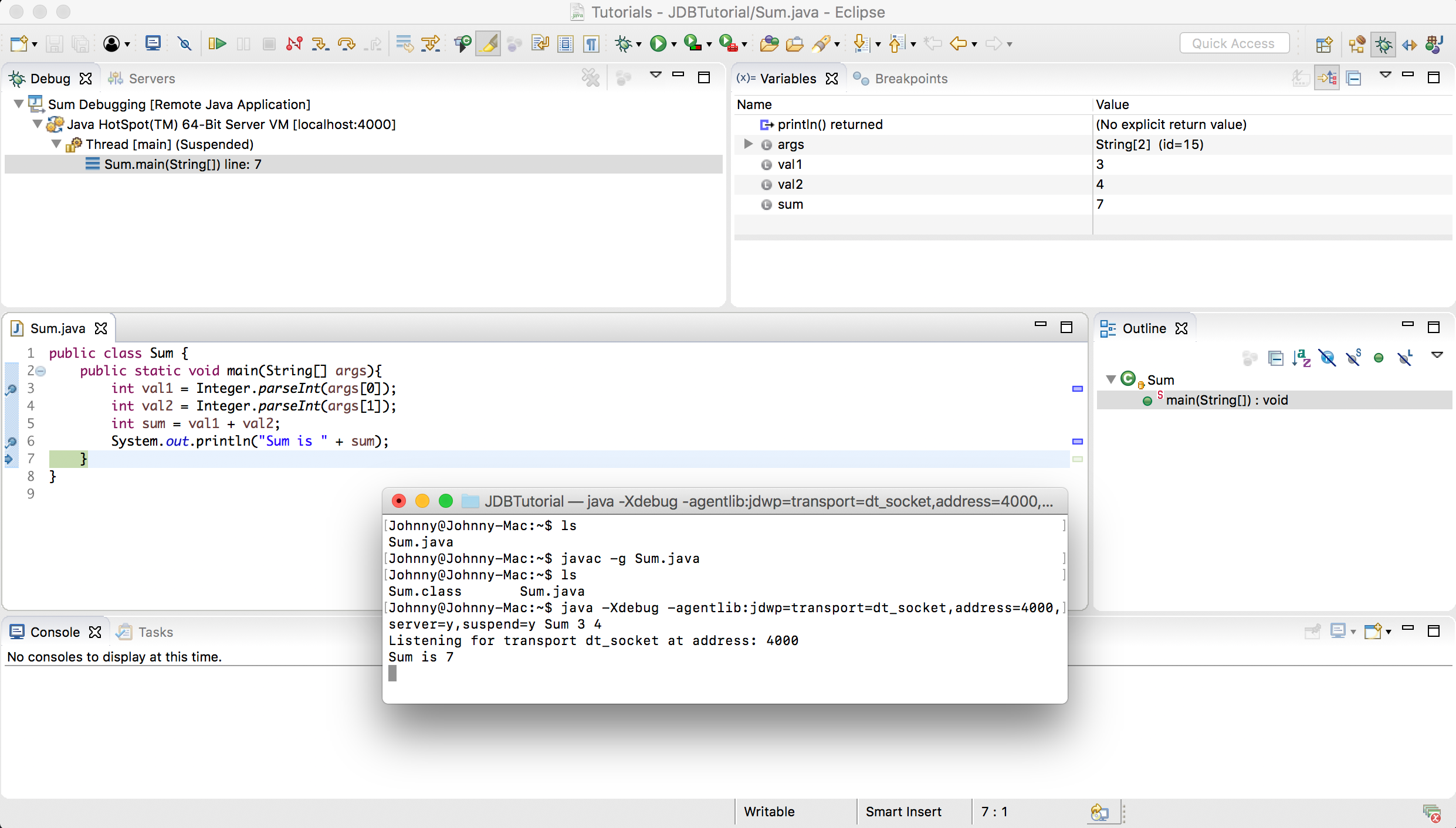Screen dimensions: 1456x828
Task: Select the Sum.main(String[]) line: 7 stack frame
Action: [364, 164]
